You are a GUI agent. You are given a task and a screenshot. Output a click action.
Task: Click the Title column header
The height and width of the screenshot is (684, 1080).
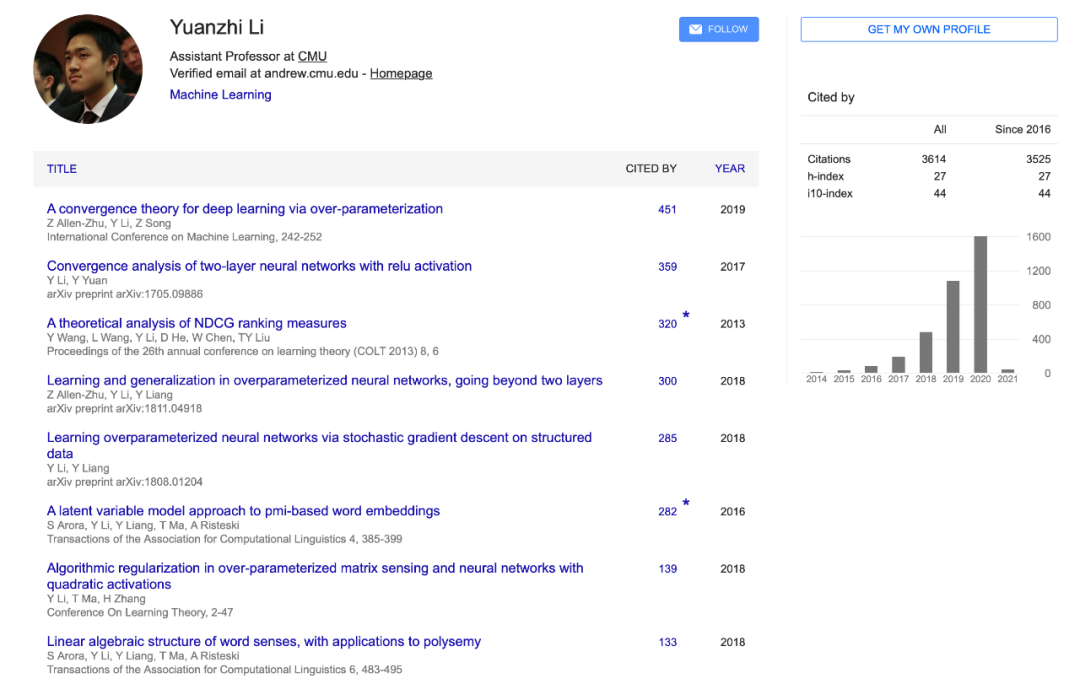tap(62, 169)
